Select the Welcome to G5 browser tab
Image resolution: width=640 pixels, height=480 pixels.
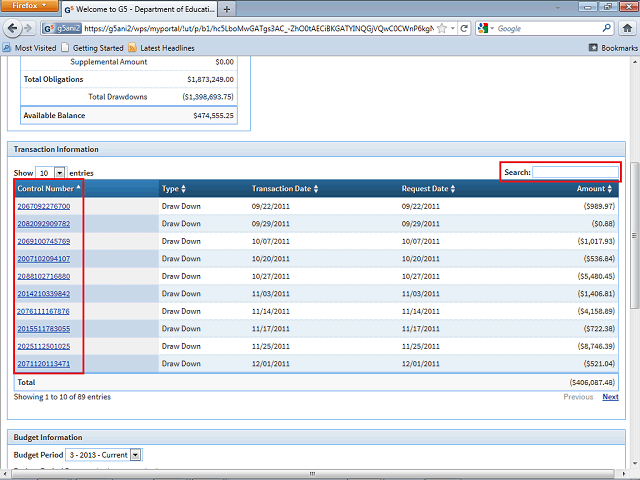click(140, 9)
